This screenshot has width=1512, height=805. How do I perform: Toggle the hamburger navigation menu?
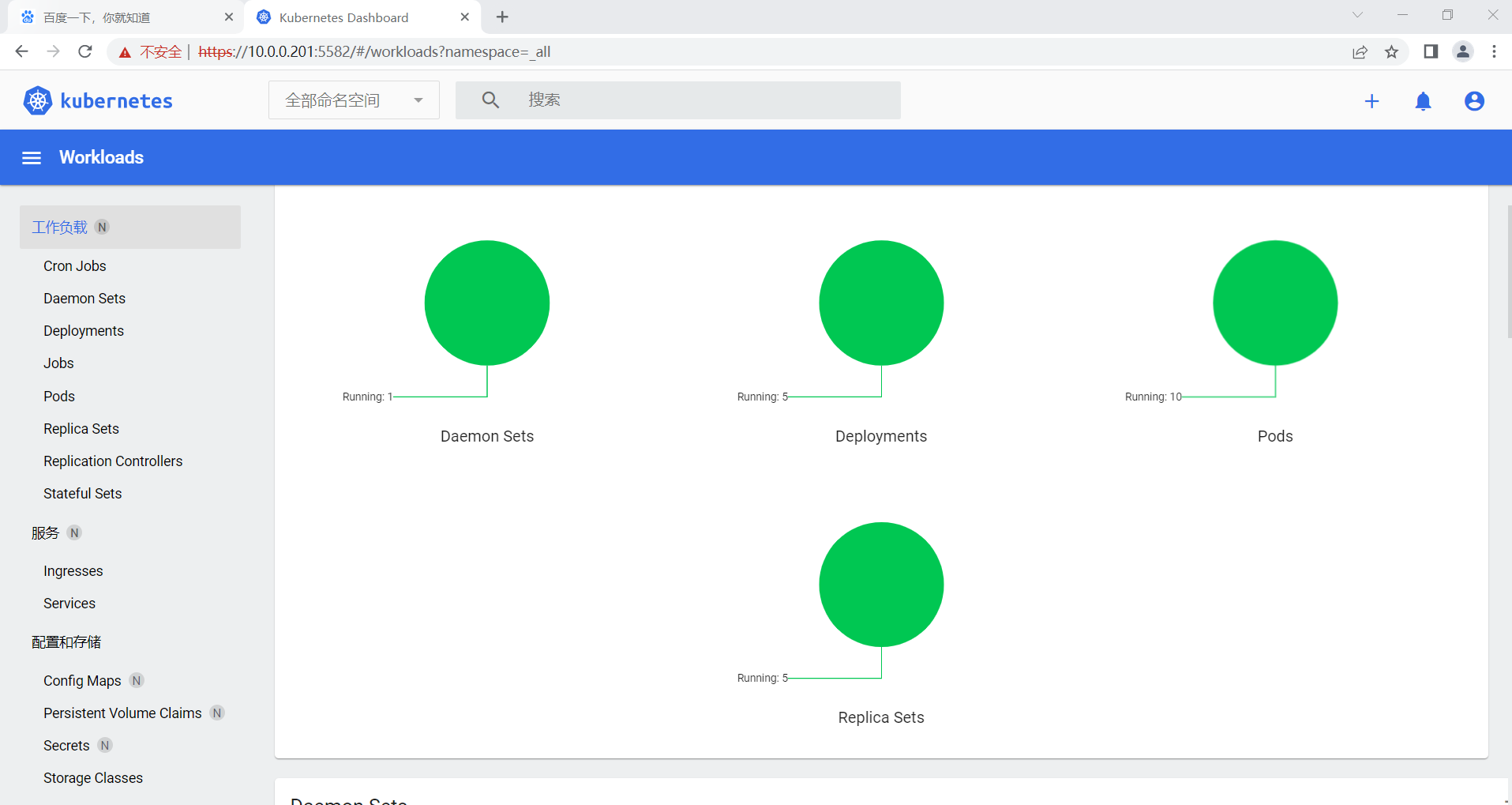(x=32, y=158)
